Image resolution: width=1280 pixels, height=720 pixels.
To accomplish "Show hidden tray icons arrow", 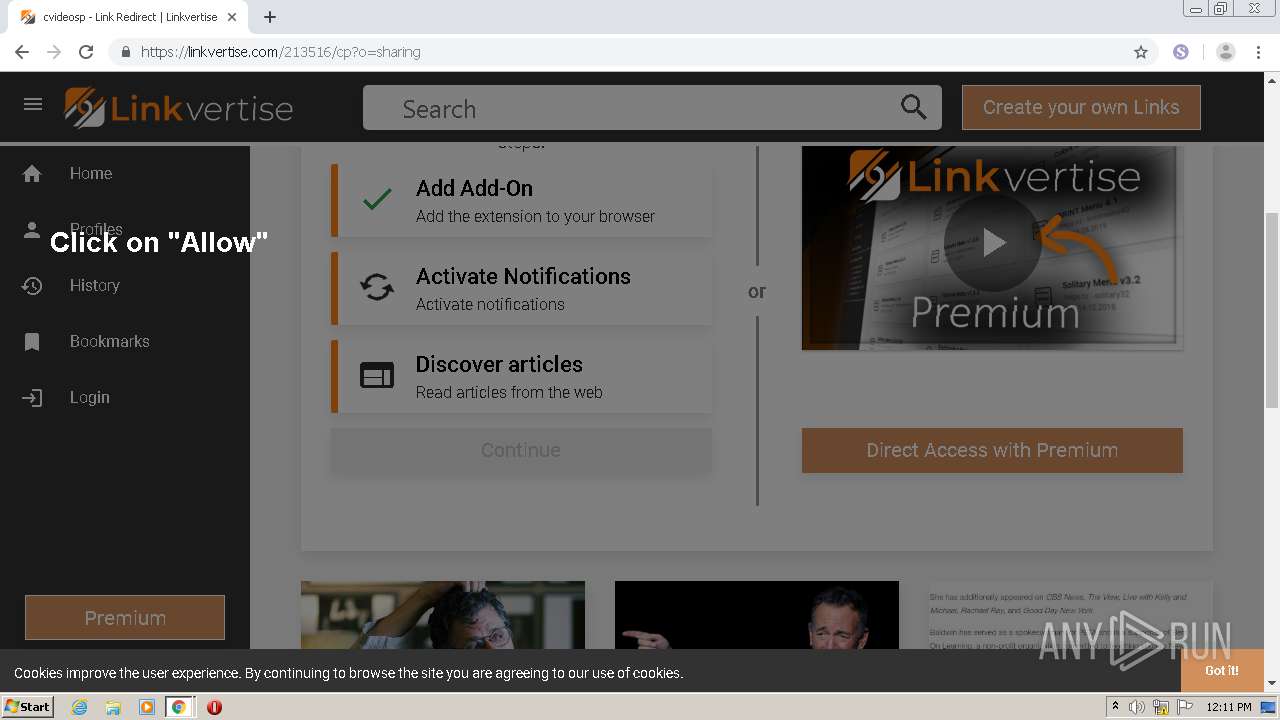I will 1115,707.
